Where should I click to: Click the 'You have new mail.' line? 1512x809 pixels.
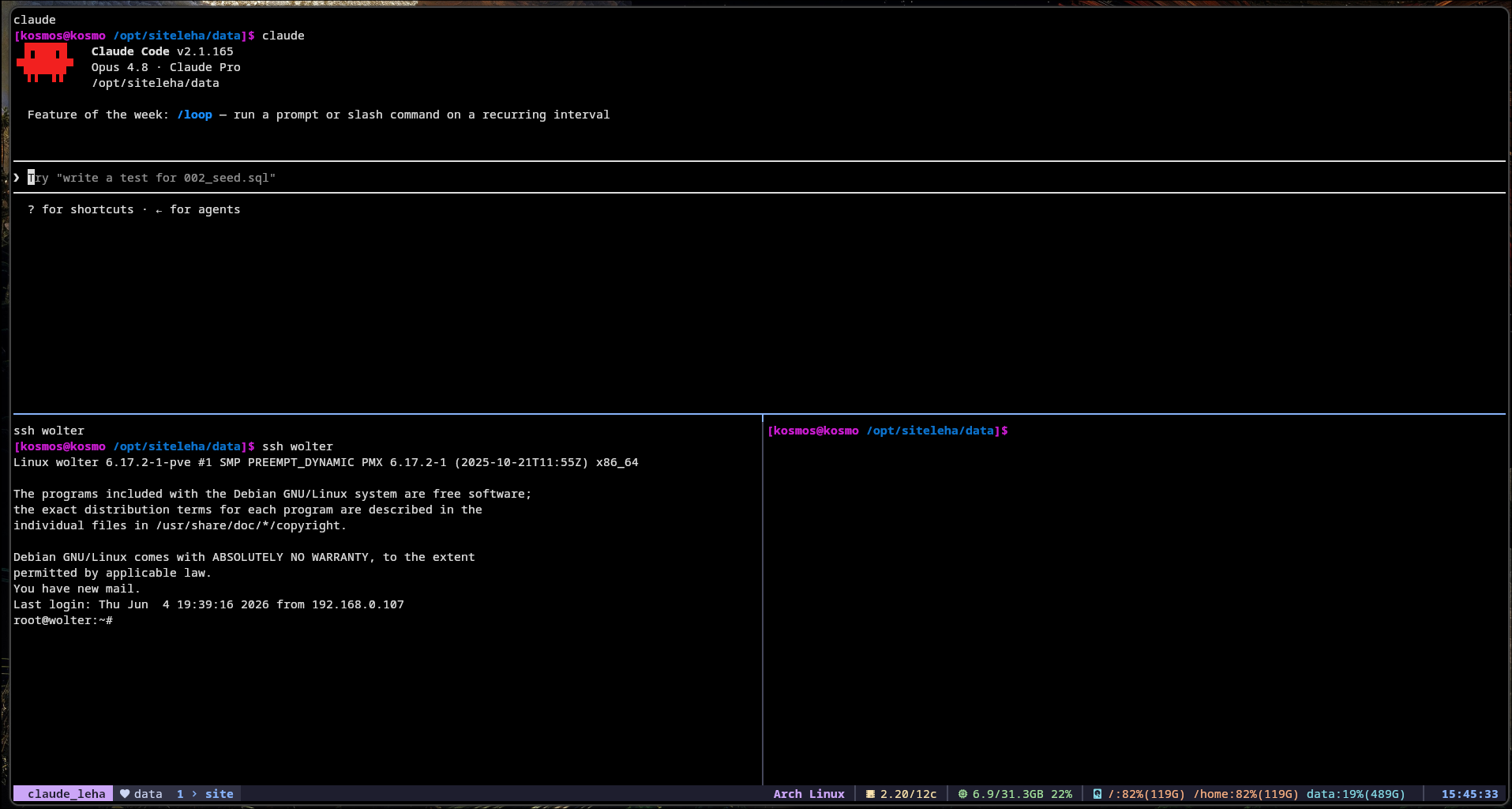click(77, 589)
